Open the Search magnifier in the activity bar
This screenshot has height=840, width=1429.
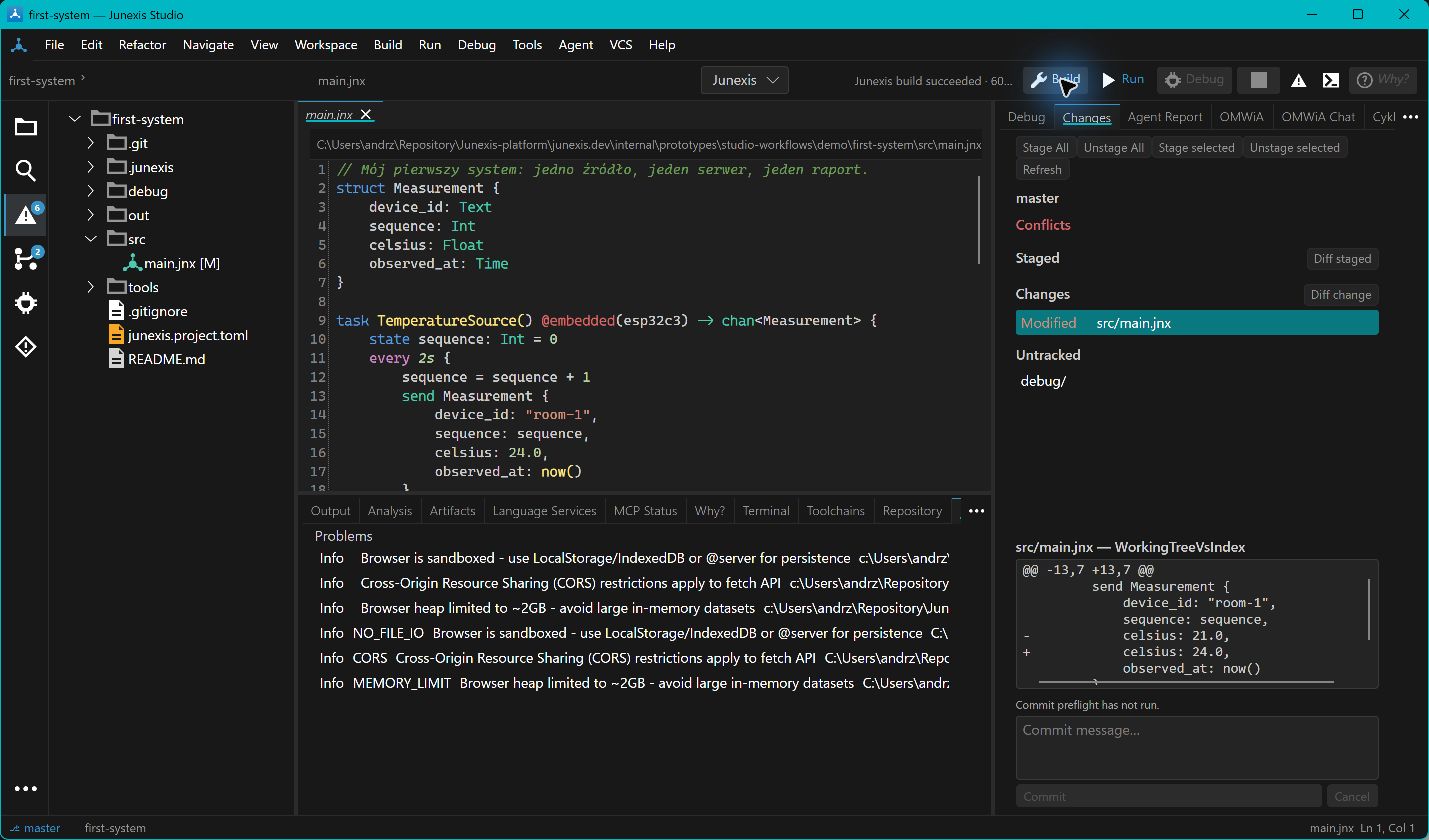(x=26, y=170)
